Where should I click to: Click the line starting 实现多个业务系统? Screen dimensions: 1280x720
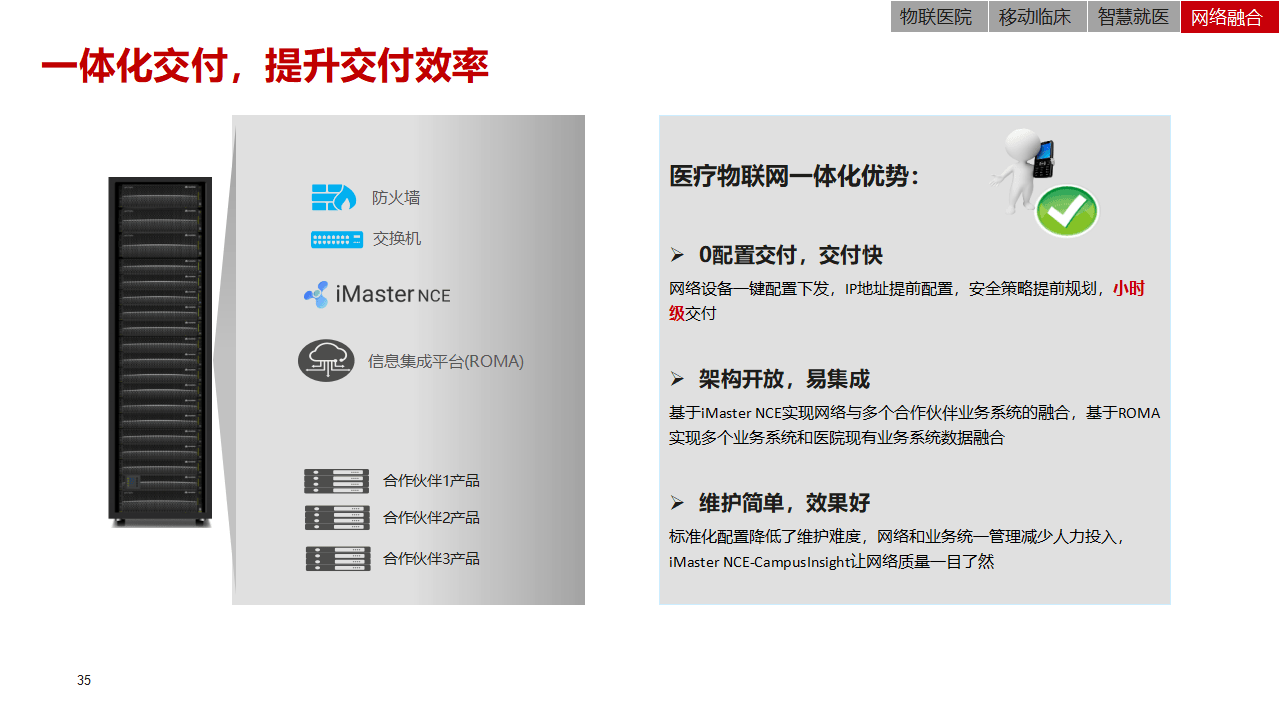(837, 438)
